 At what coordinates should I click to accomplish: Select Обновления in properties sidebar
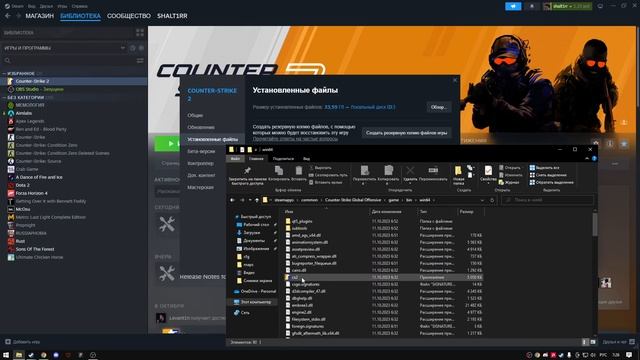201,127
